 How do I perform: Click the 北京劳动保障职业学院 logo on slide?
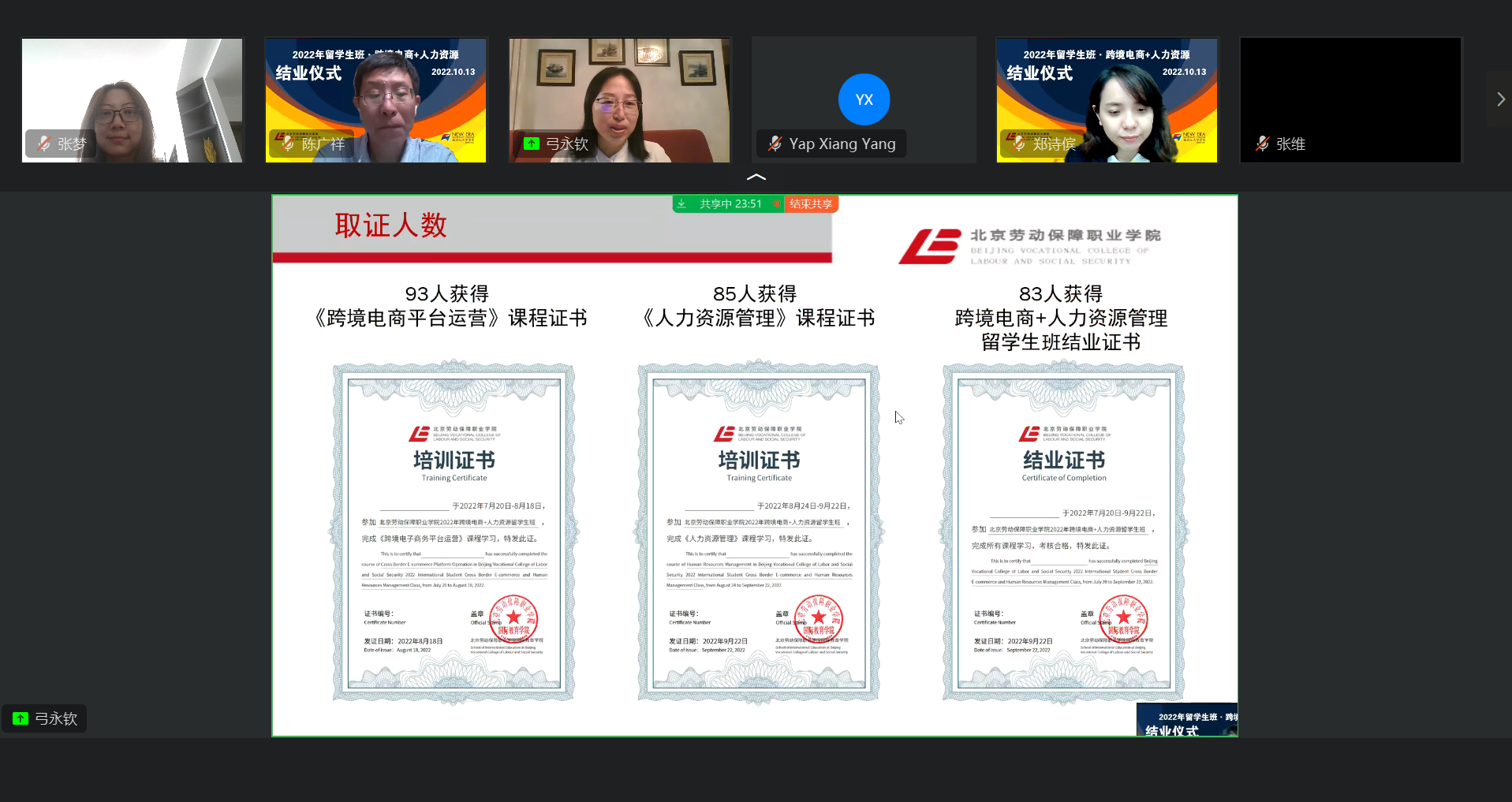(x=1030, y=247)
